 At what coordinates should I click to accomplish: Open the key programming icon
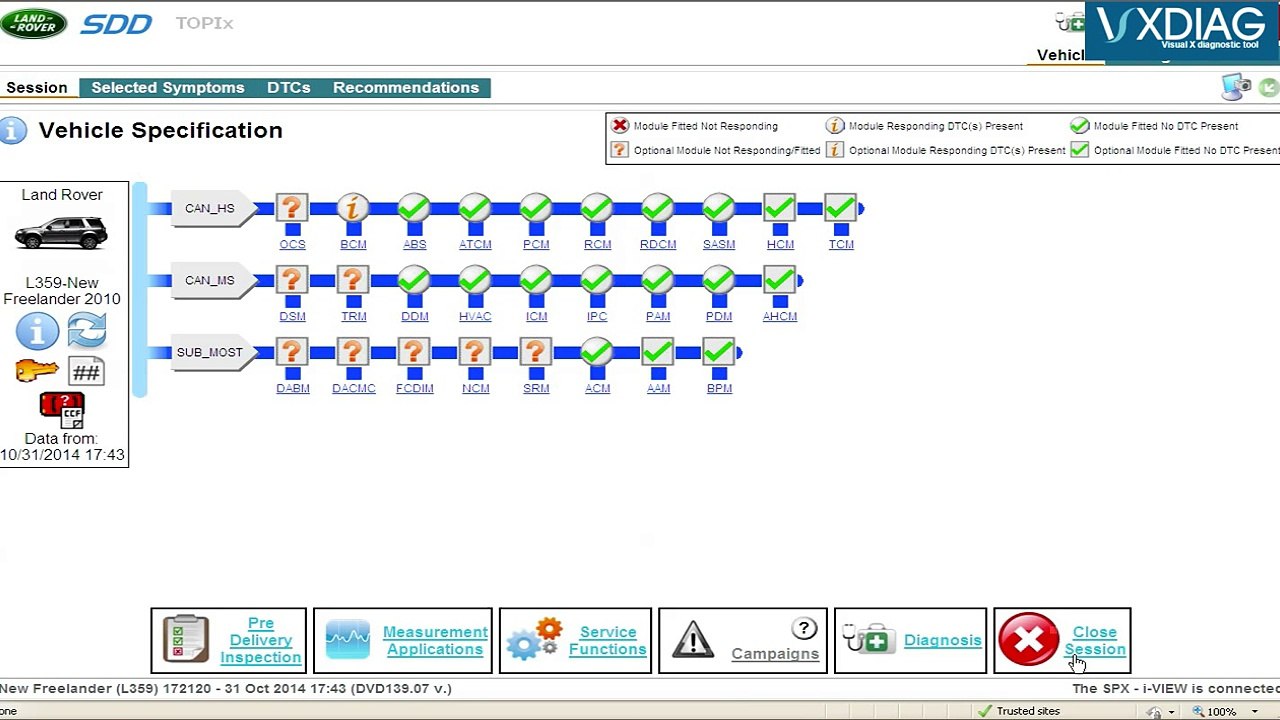pyautogui.click(x=37, y=372)
